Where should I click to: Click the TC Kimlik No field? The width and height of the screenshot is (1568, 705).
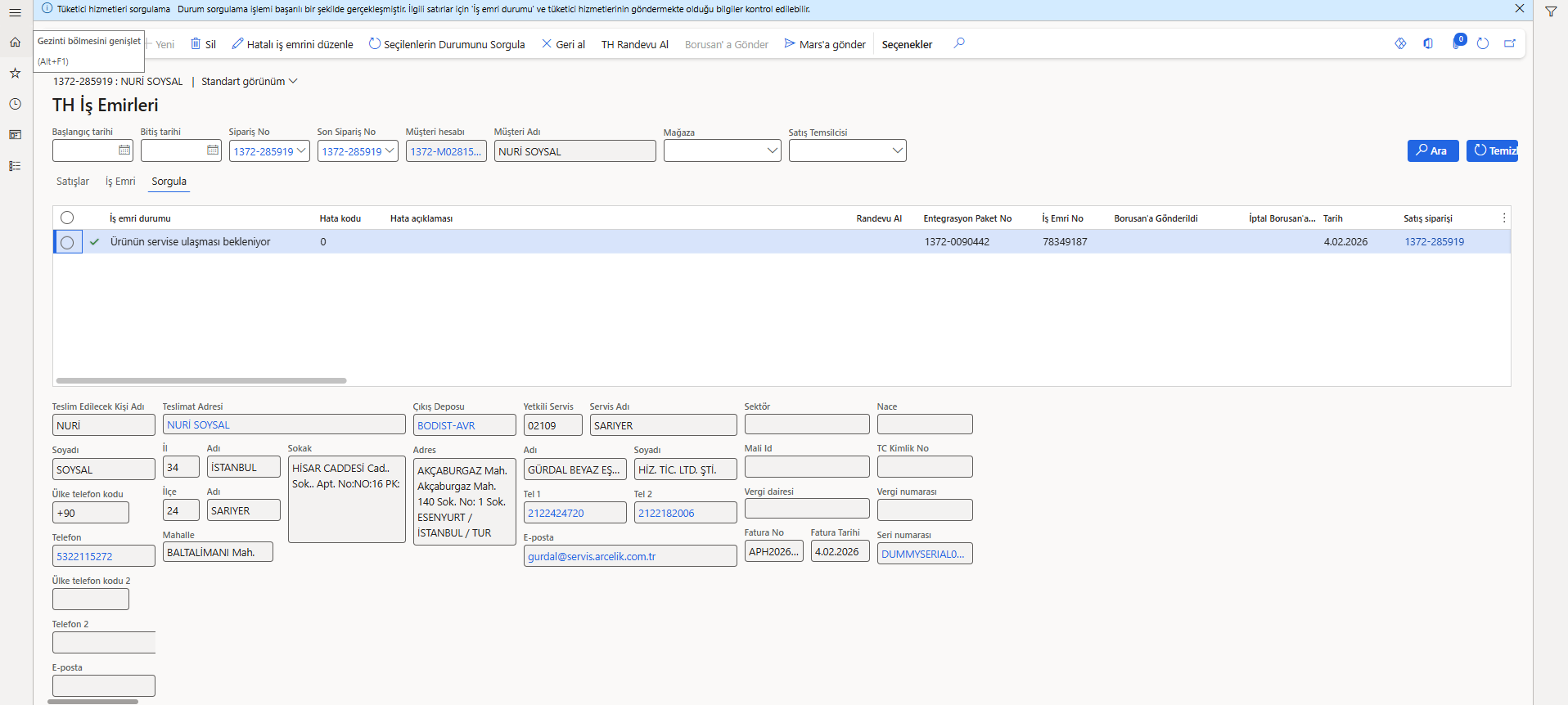pyautogui.click(x=925, y=466)
